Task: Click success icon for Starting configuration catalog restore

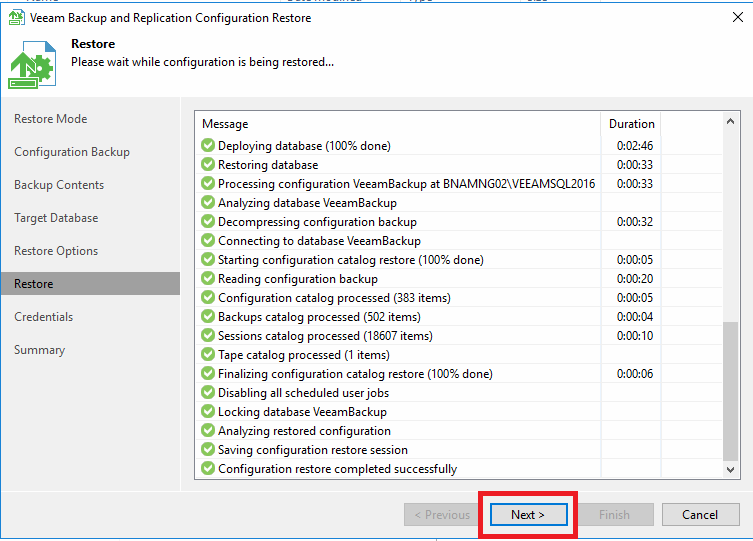Action: 208,259
